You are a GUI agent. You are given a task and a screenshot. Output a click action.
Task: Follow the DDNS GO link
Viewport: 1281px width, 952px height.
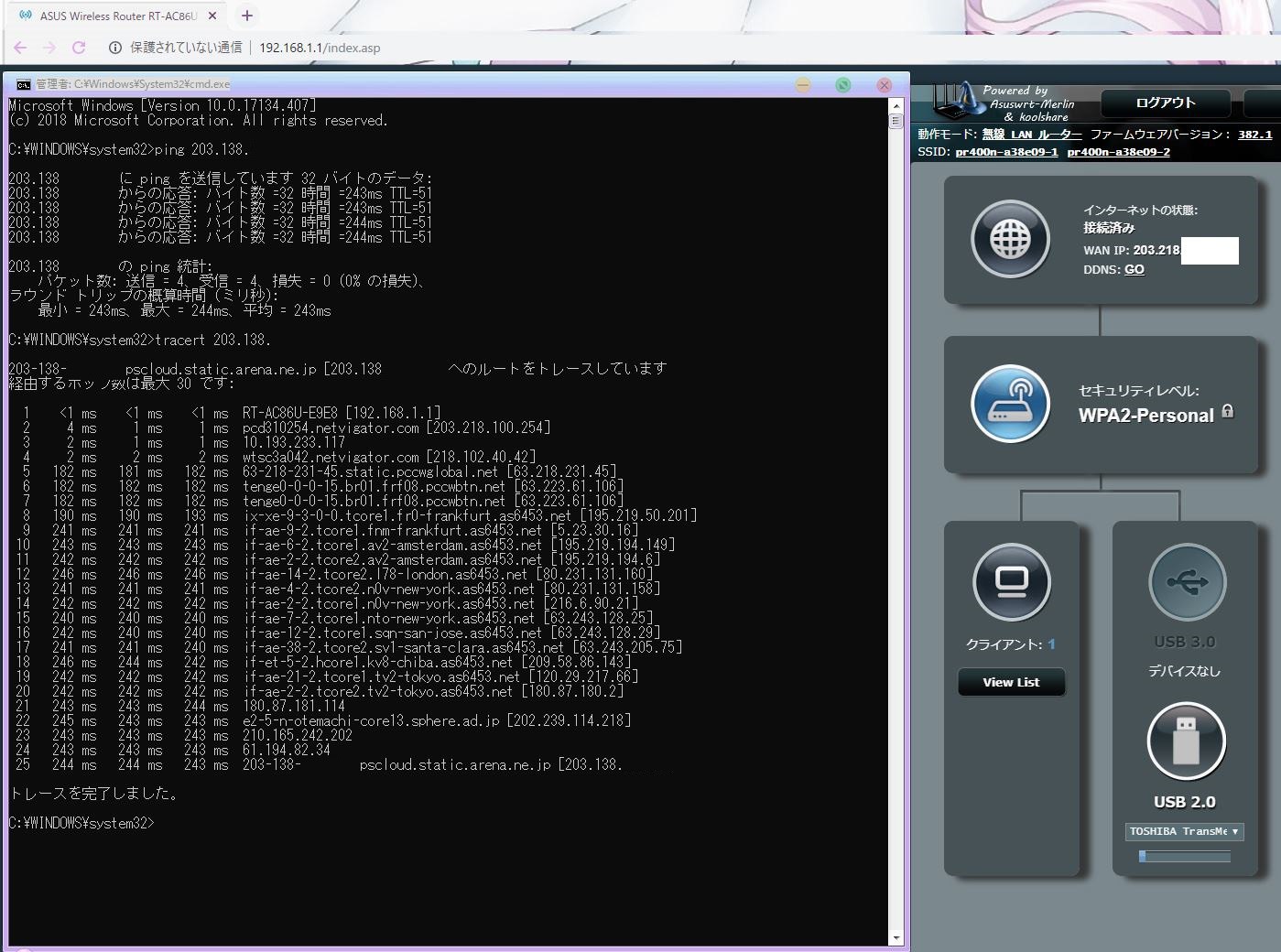tap(1134, 269)
